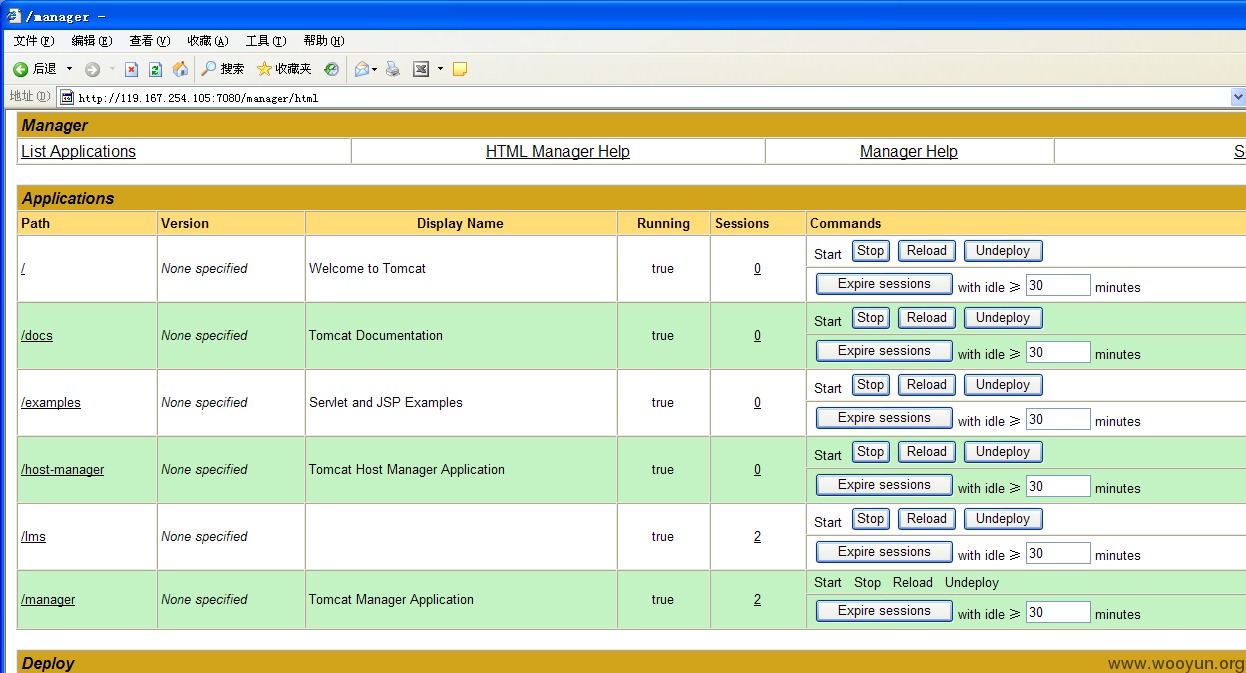Open the Back history dropdown arrow
The height and width of the screenshot is (673, 1246).
click(x=69, y=69)
